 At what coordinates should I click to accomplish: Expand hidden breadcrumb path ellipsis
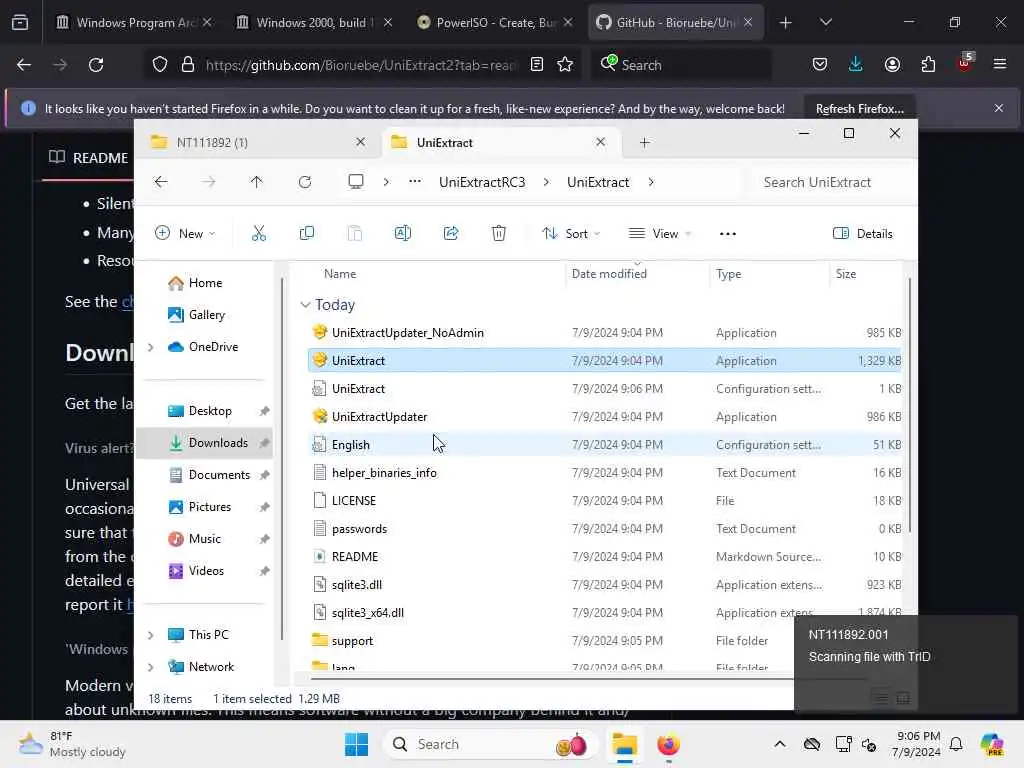tap(415, 182)
